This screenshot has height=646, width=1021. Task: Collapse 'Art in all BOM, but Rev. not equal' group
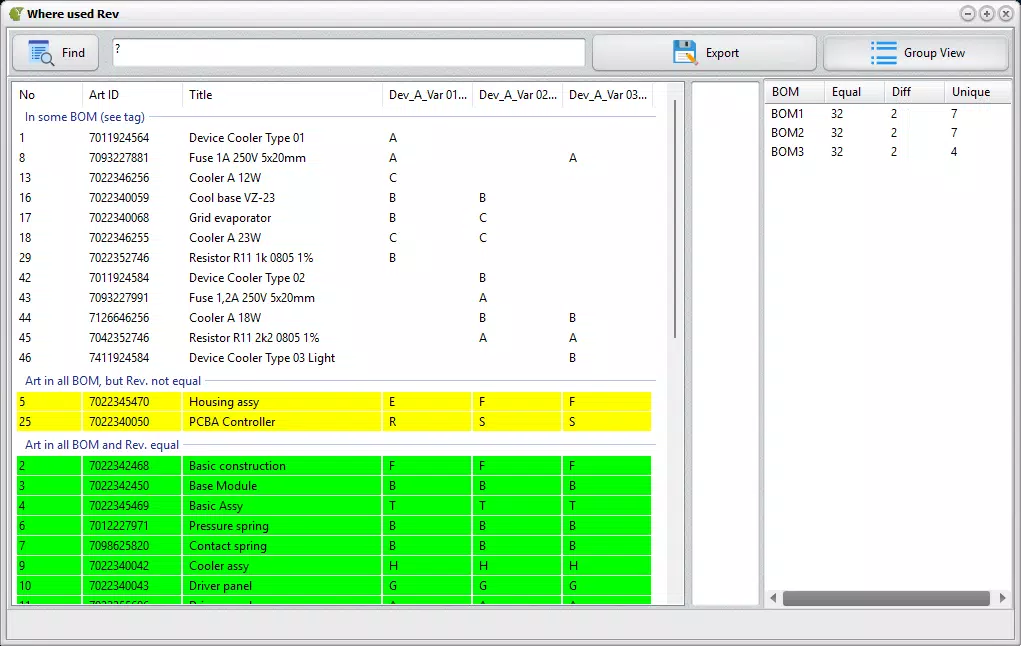point(113,381)
